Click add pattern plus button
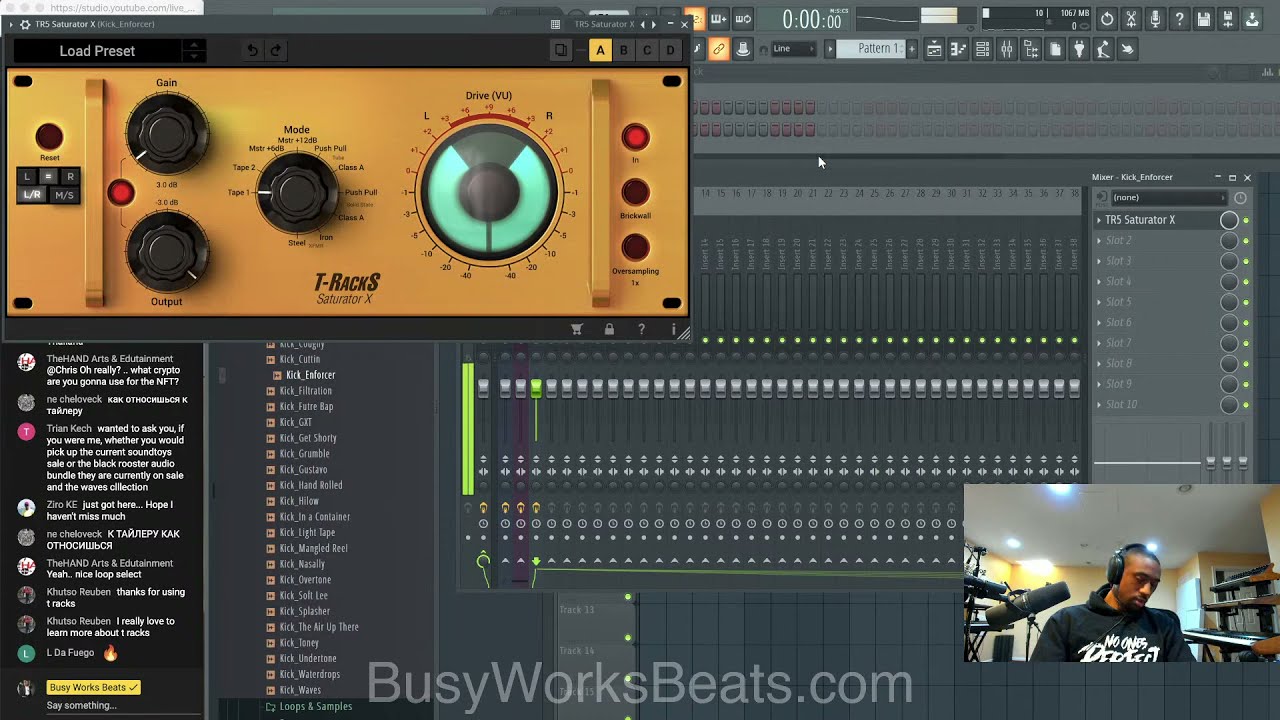Image resolution: width=1280 pixels, height=720 pixels. (x=911, y=49)
